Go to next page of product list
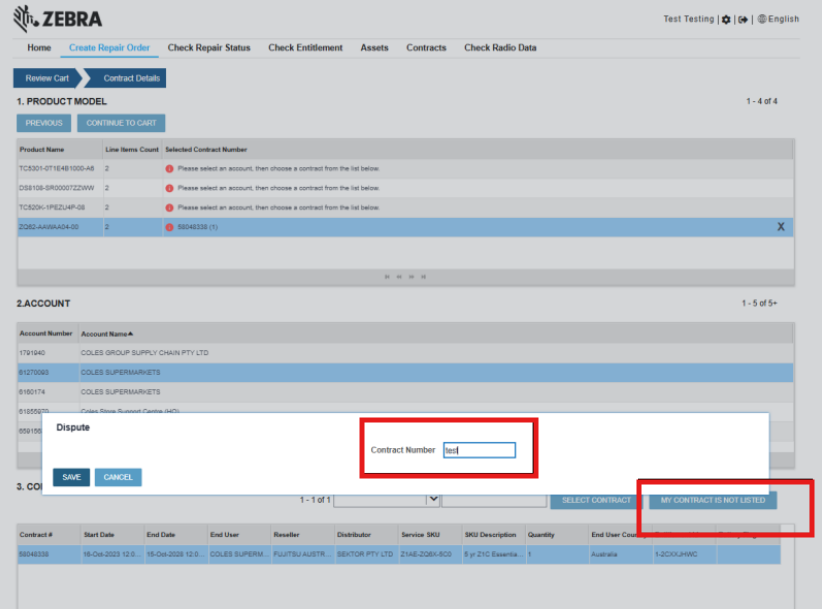 click(x=412, y=277)
